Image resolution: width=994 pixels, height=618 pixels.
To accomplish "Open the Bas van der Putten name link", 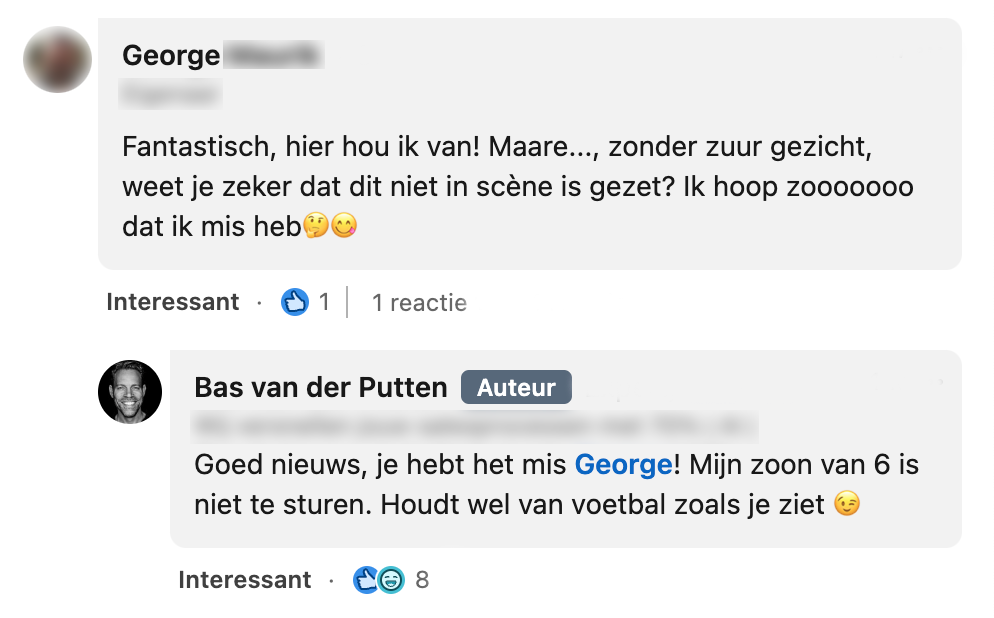I will 320,388.
